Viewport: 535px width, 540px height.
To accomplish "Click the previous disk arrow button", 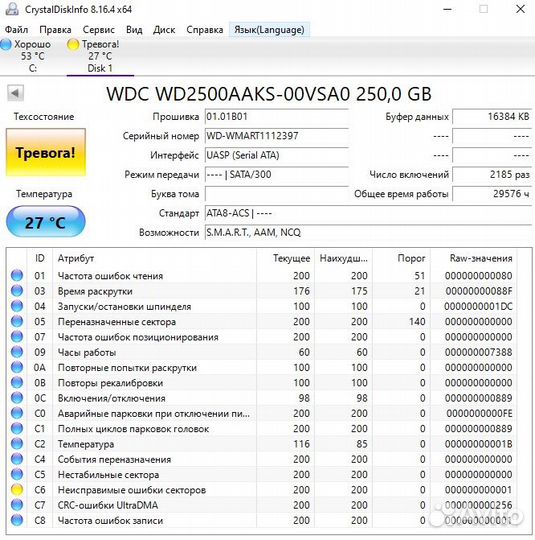I will [16, 93].
